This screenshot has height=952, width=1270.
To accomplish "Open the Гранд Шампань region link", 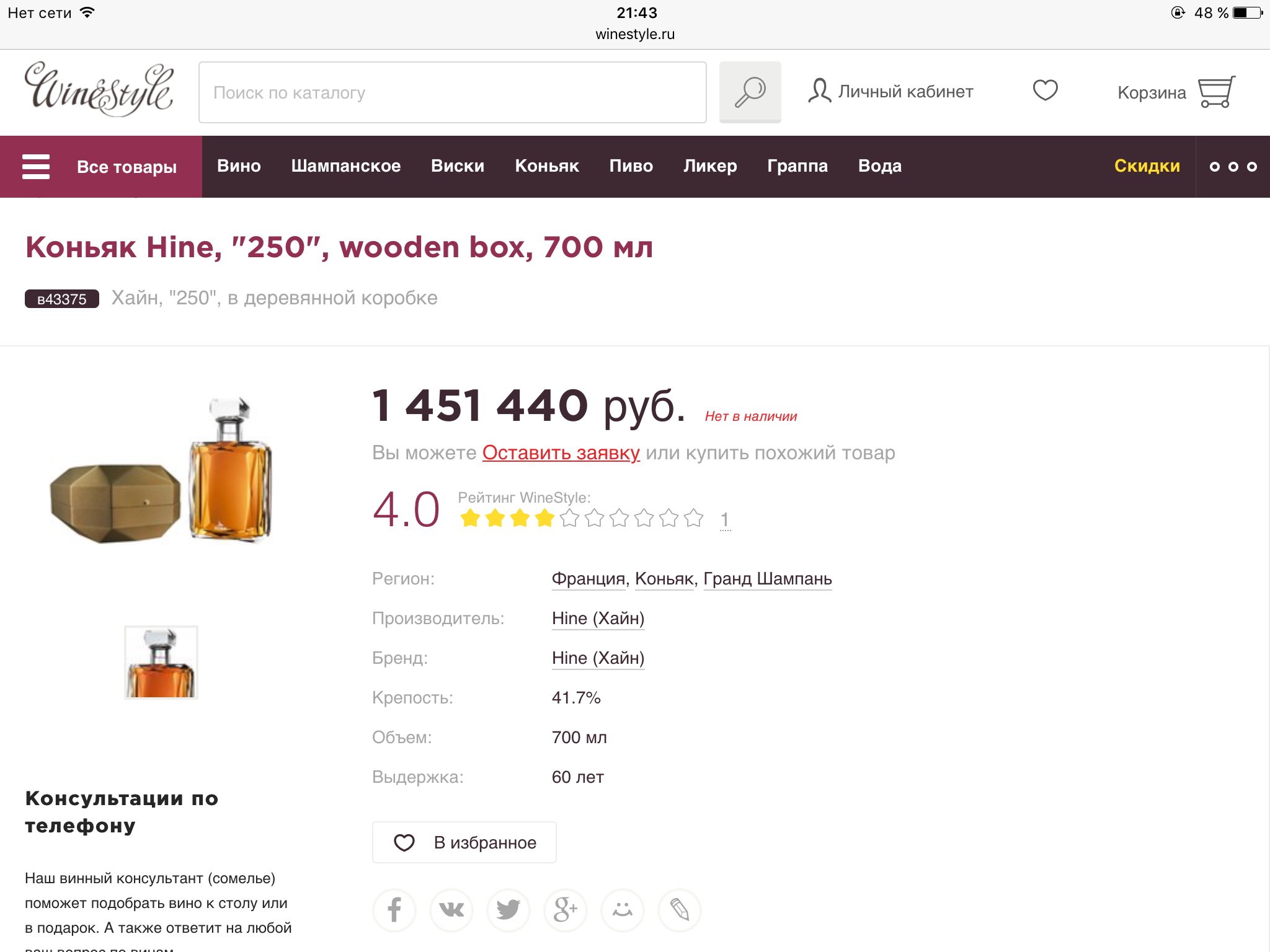I will click(767, 579).
